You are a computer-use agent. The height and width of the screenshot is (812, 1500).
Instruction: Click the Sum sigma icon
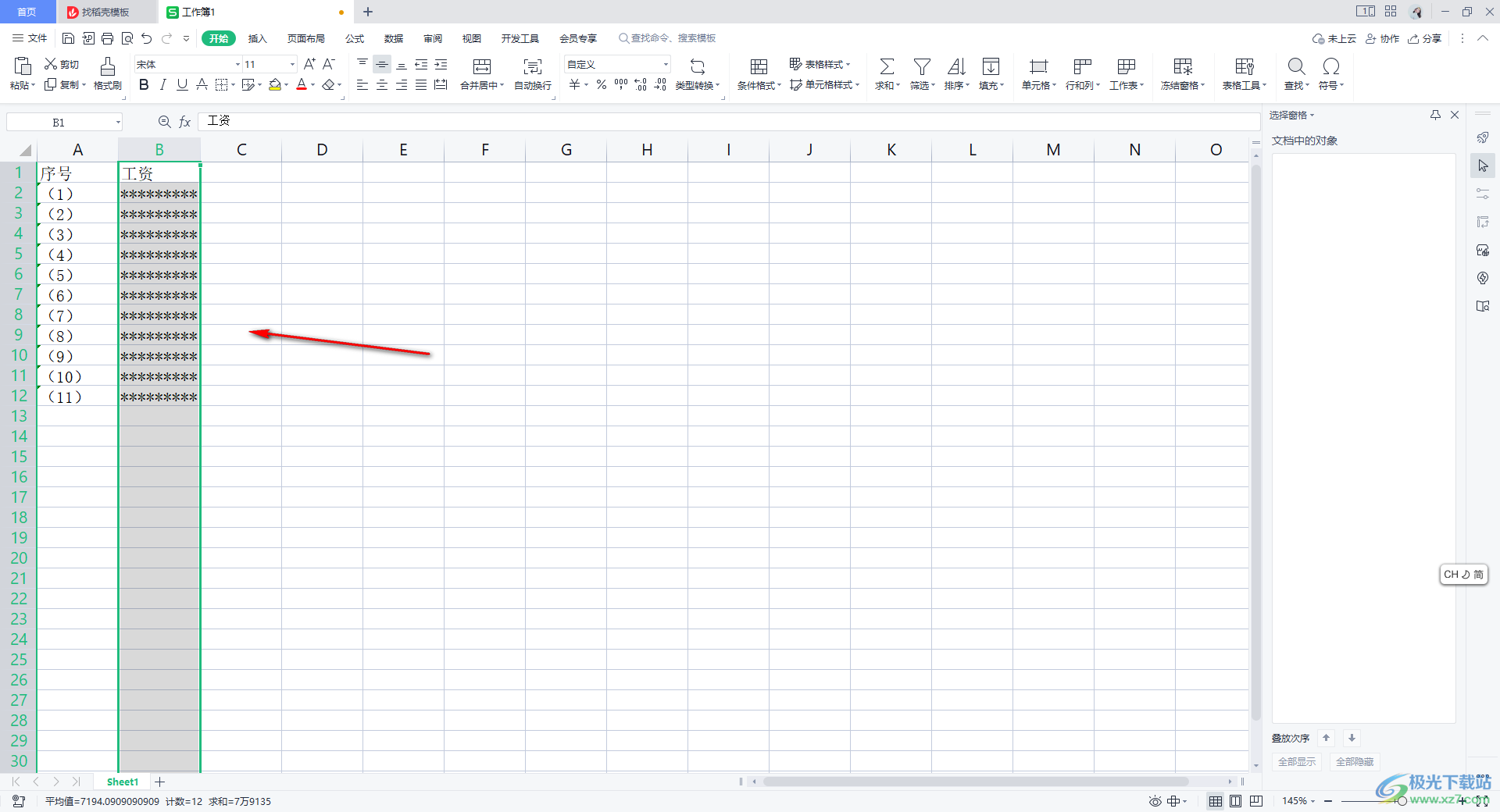[887, 66]
